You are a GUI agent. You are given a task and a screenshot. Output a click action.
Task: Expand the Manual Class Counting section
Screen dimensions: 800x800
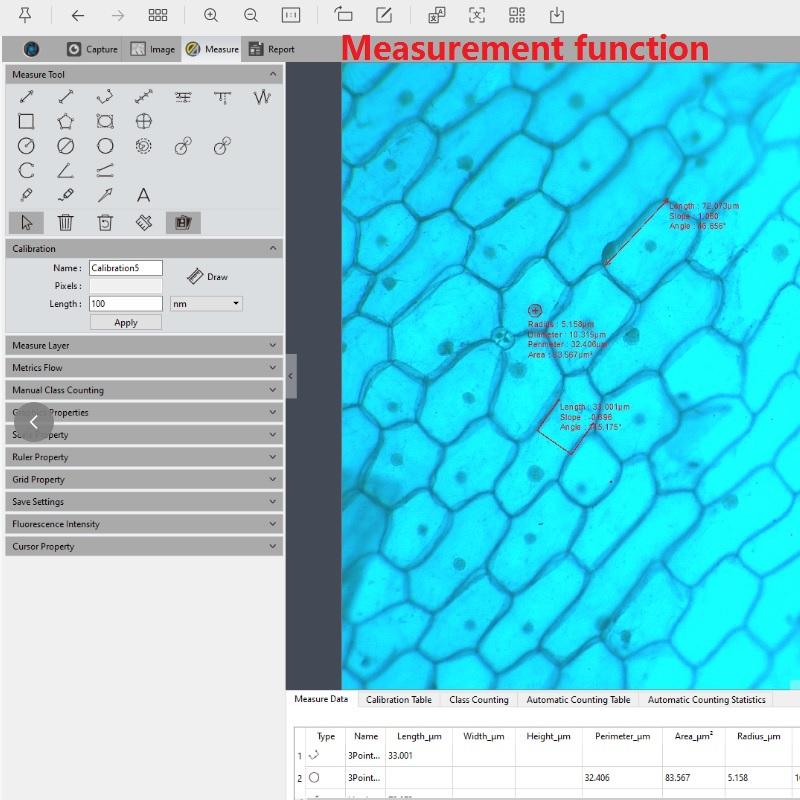point(144,390)
